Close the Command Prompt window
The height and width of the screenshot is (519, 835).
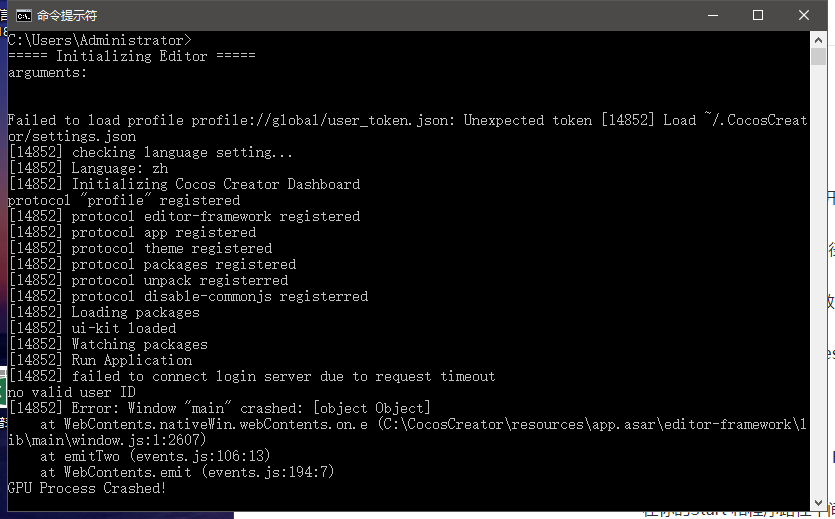coord(804,15)
